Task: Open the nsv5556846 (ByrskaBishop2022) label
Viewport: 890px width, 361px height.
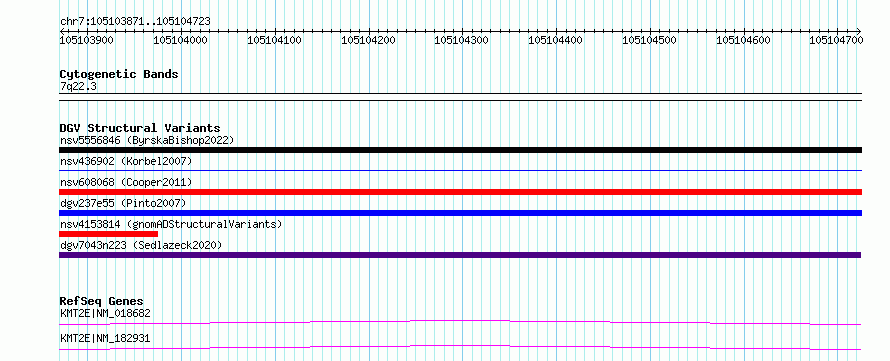Action: coord(147,140)
